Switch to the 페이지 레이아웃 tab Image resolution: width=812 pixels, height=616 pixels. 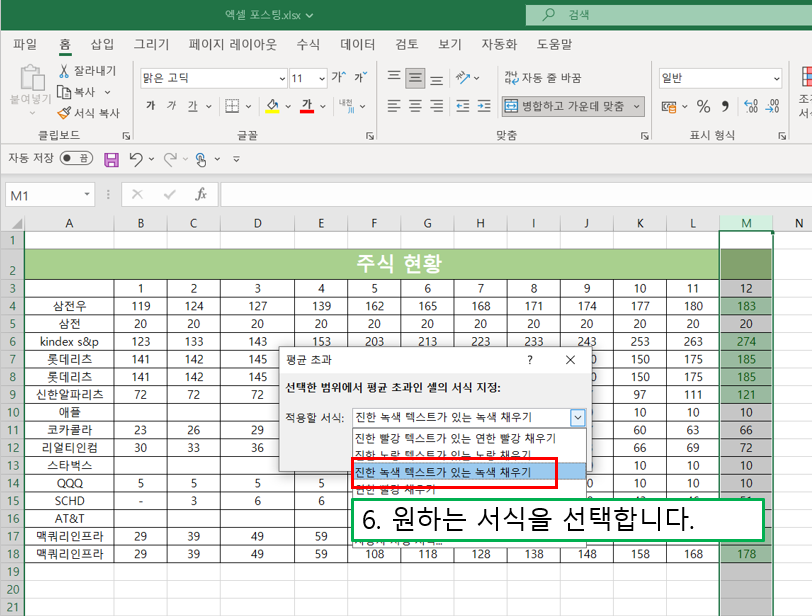233,45
